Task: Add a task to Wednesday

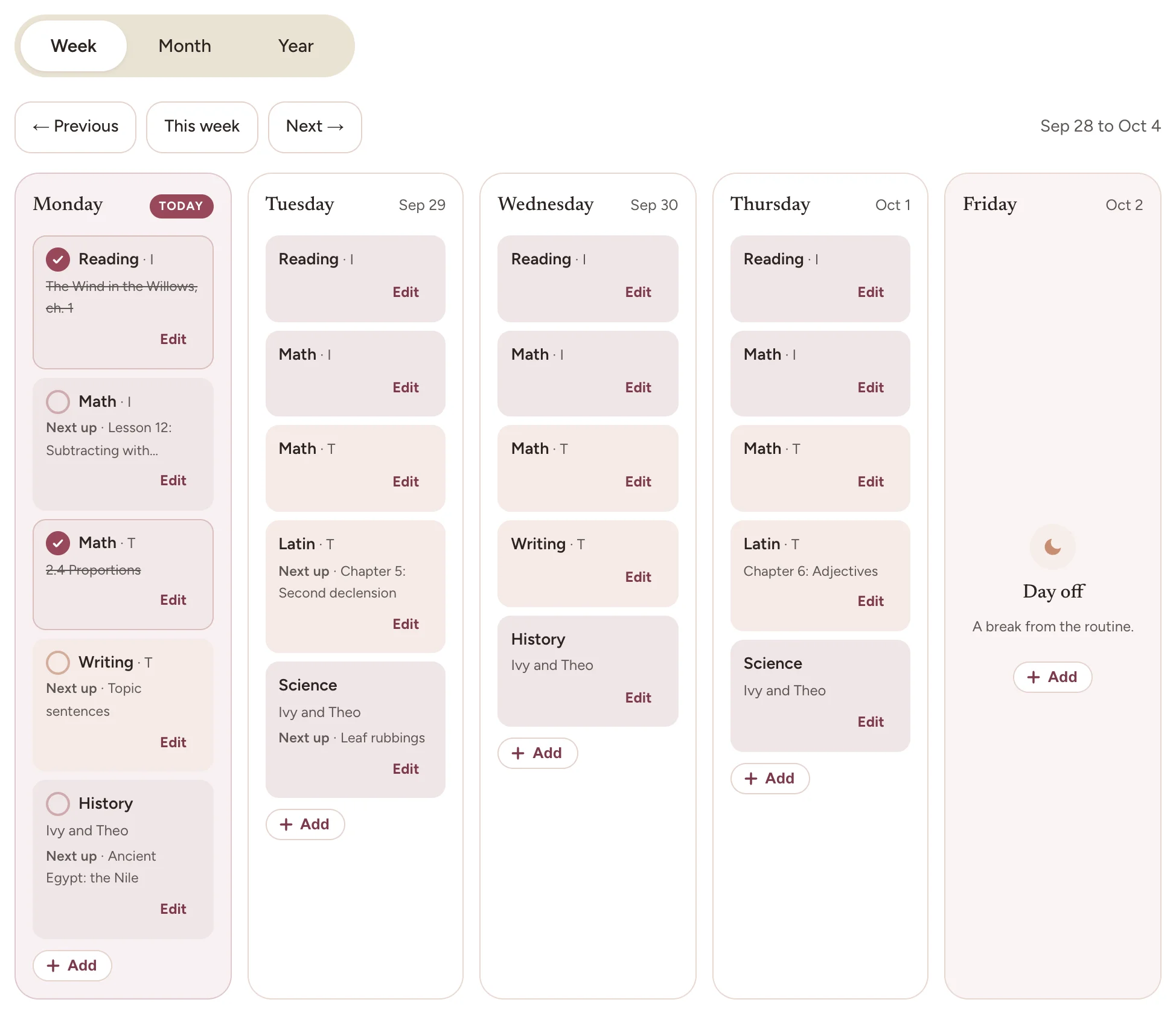Action: [x=537, y=753]
